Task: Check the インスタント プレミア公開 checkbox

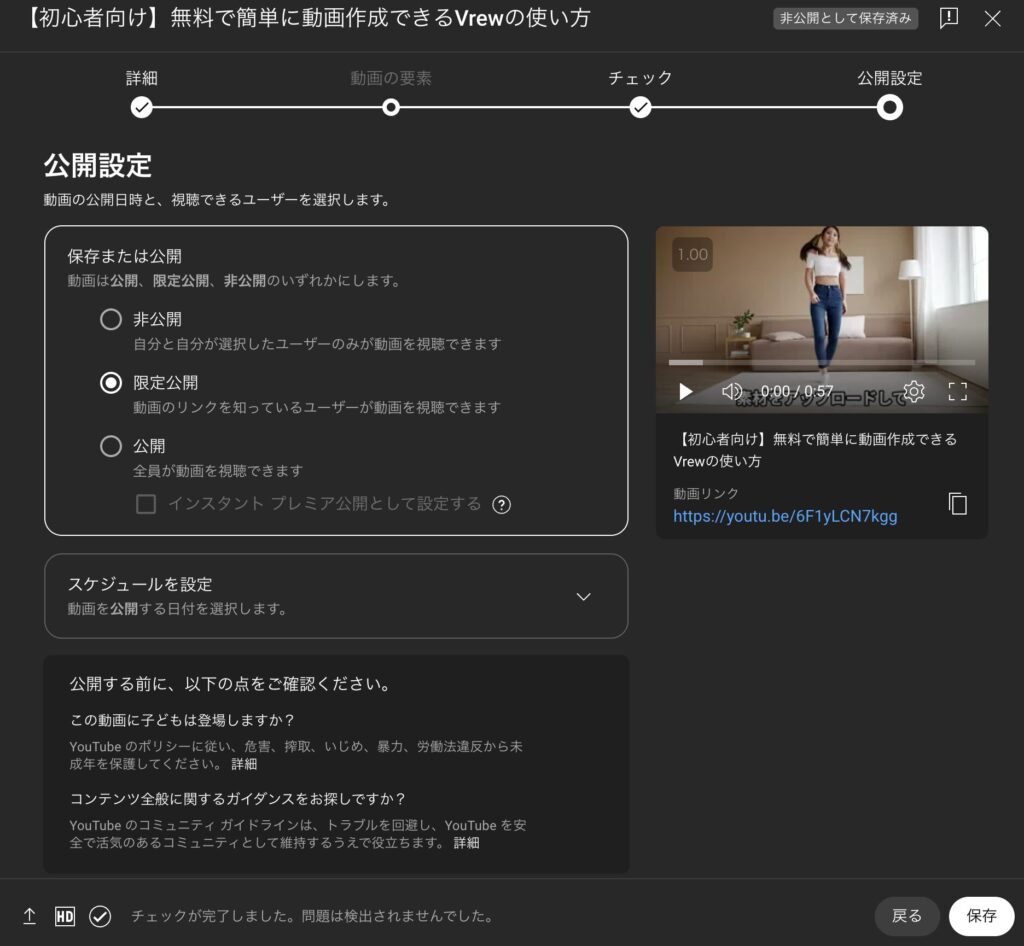Action: coord(146,504)
